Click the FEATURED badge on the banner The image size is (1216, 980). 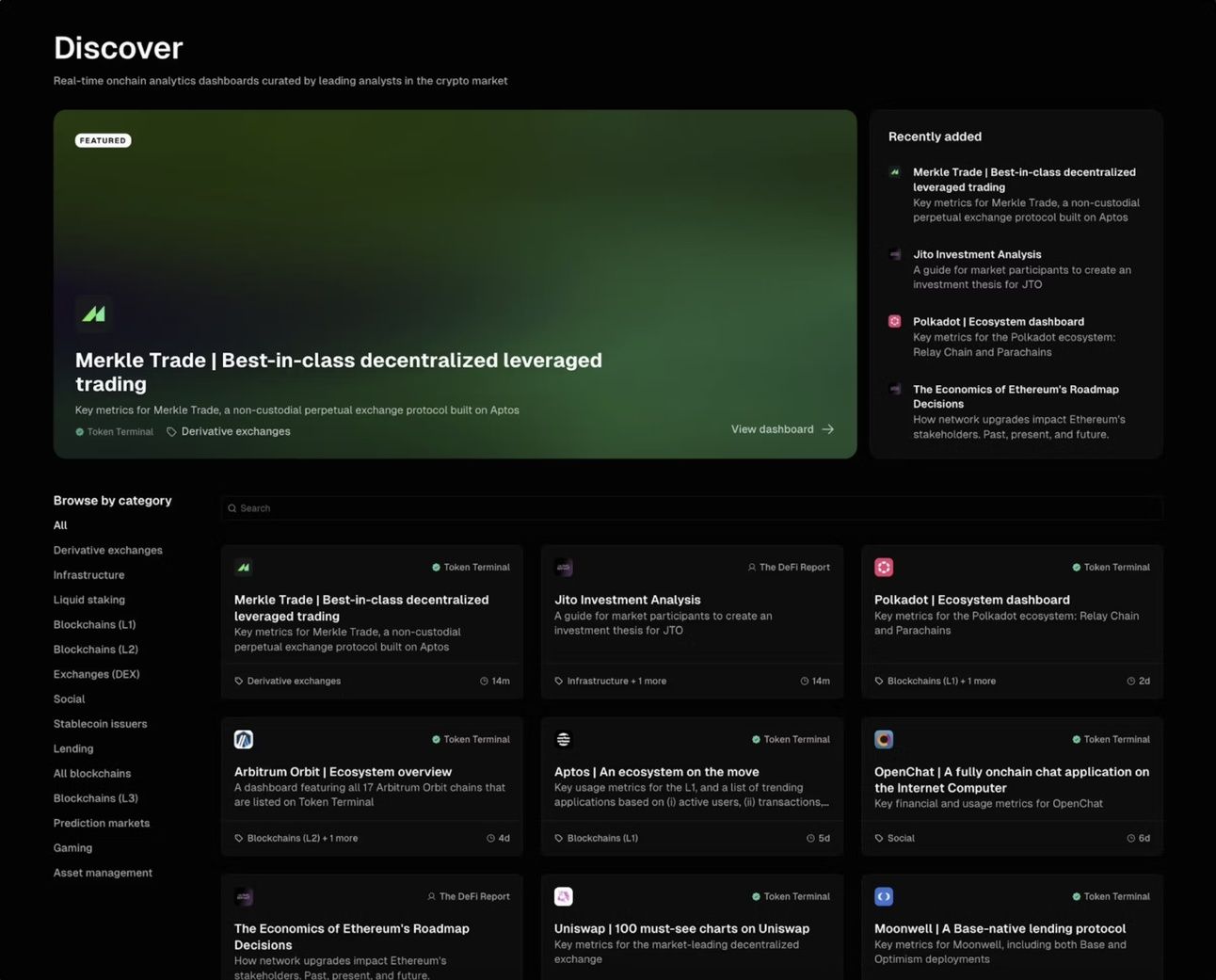103,140
